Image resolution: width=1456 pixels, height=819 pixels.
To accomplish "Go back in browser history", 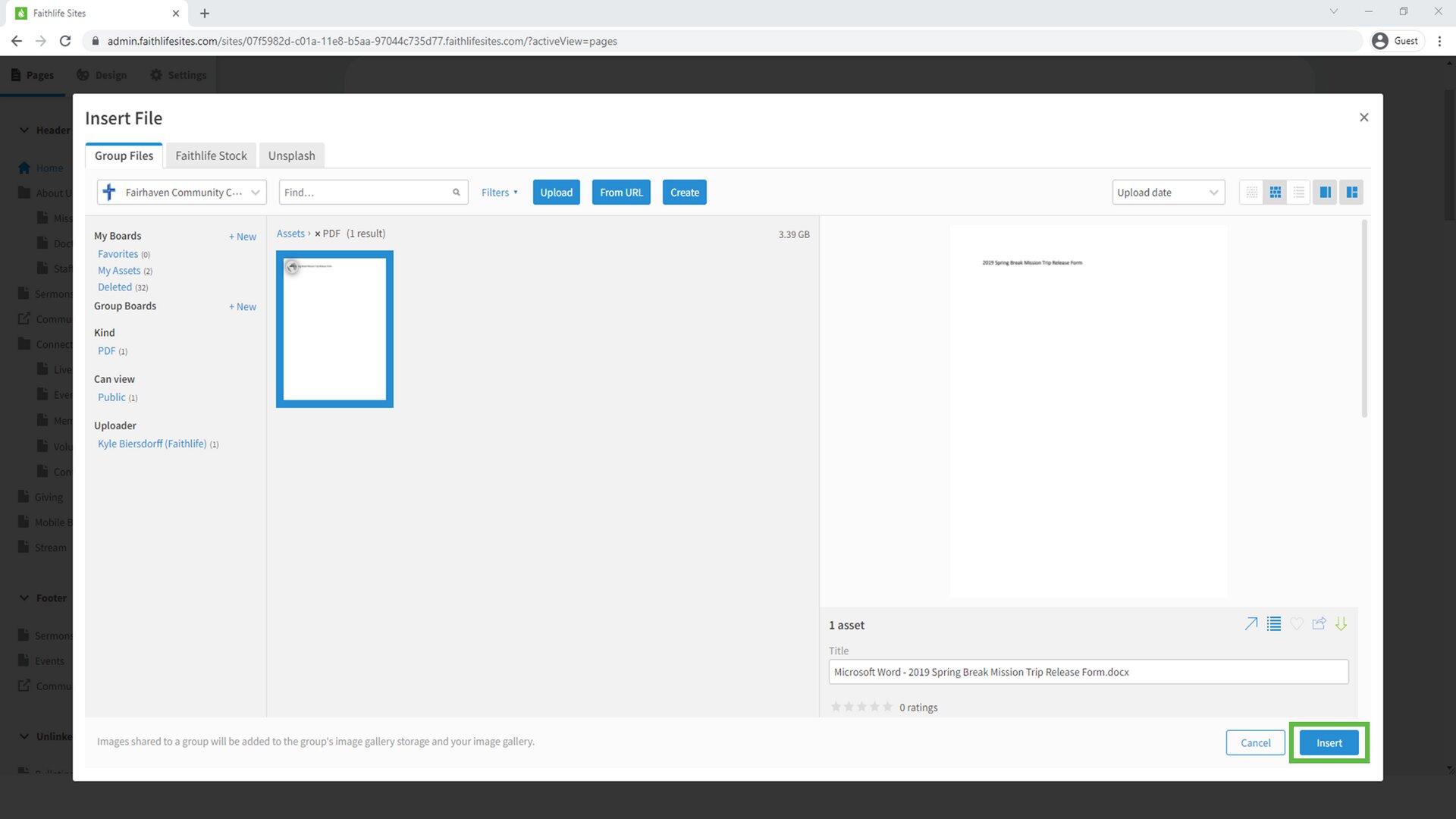I will (17, 41).
